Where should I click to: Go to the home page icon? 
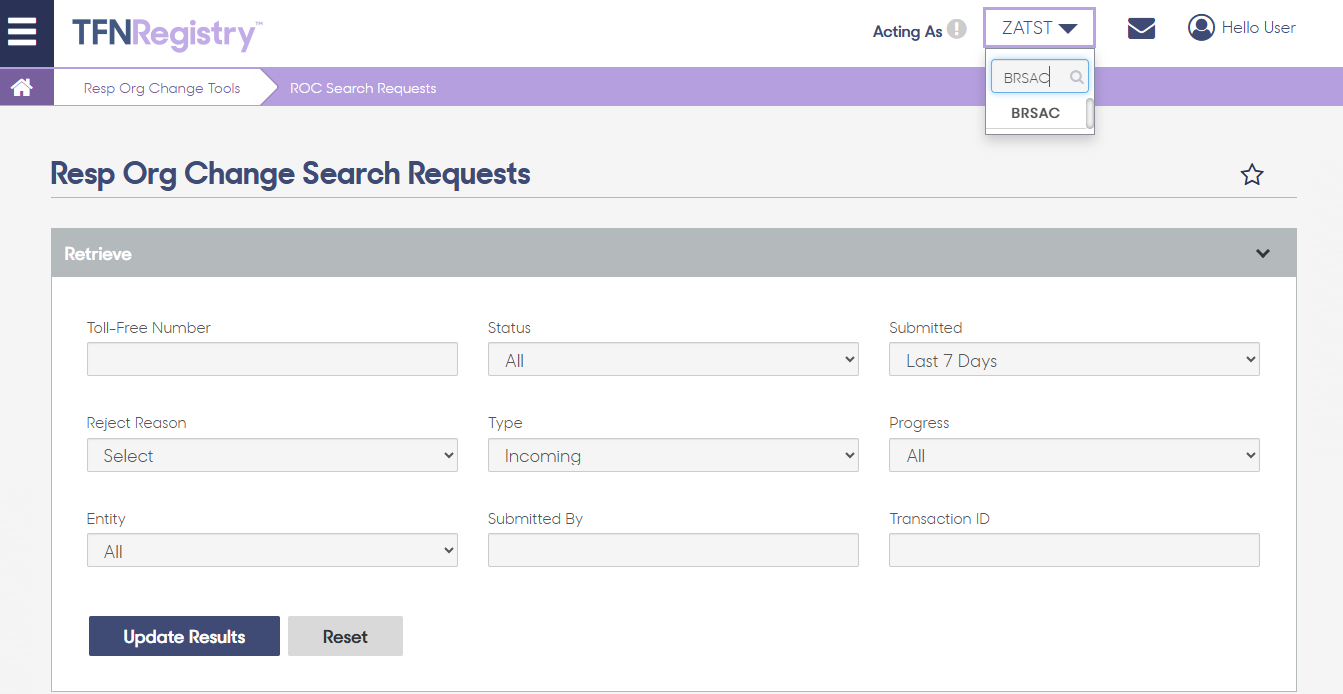pos(22,88)
